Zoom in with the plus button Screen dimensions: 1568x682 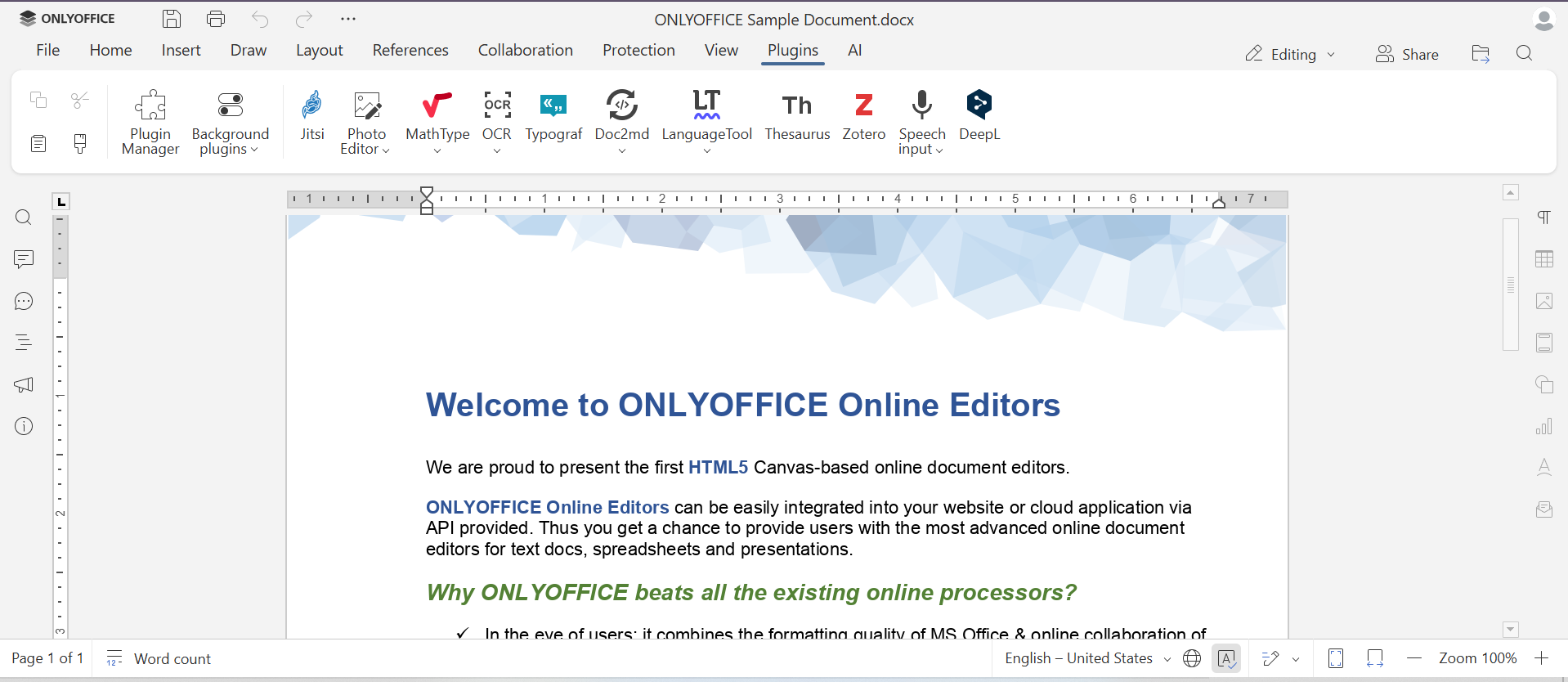point(1542,658)
